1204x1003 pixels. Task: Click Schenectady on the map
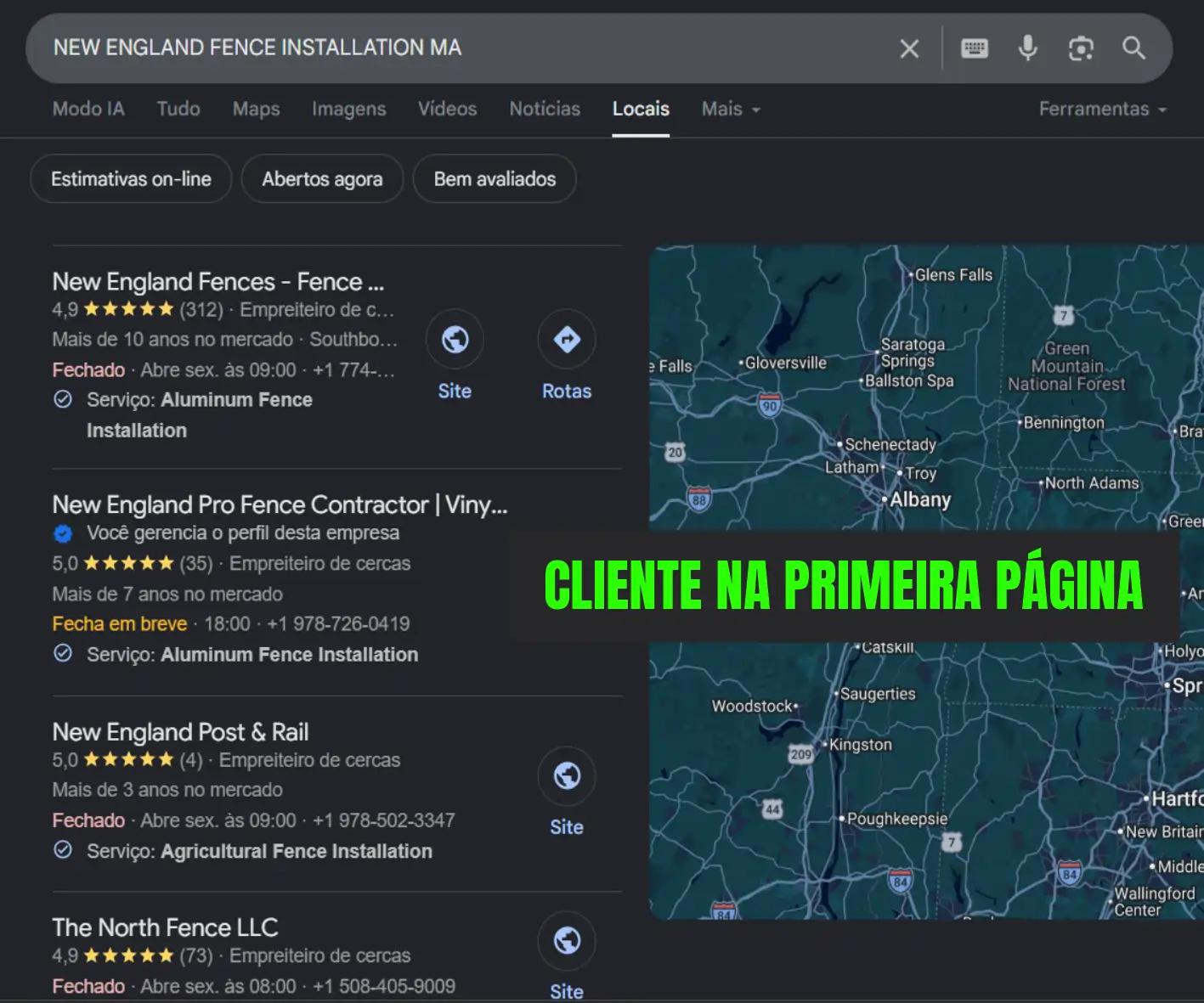890,444
